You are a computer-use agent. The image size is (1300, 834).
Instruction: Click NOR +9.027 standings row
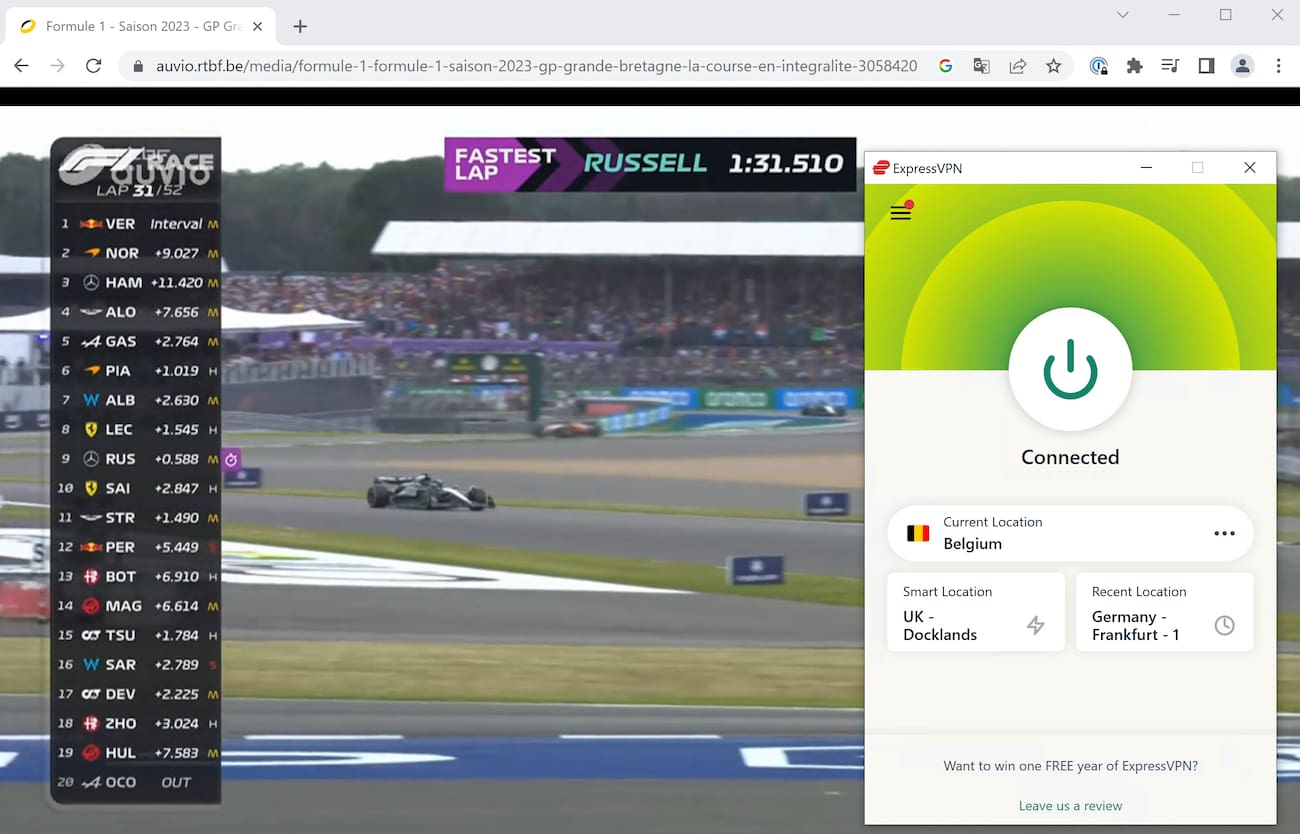(137, 253)
